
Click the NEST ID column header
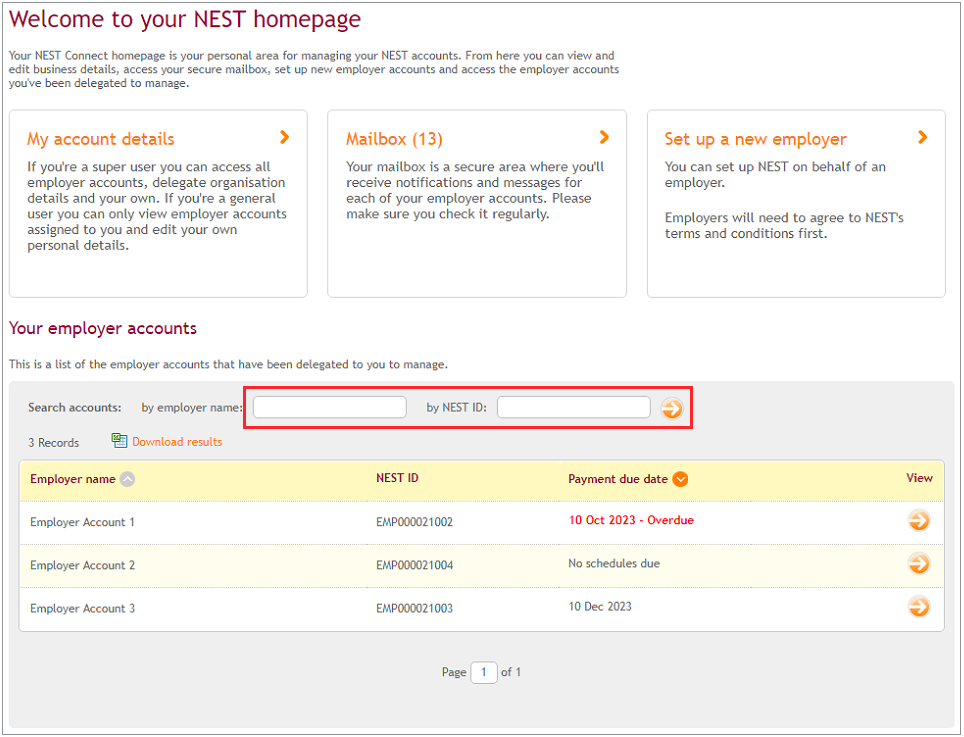point(397,478)
